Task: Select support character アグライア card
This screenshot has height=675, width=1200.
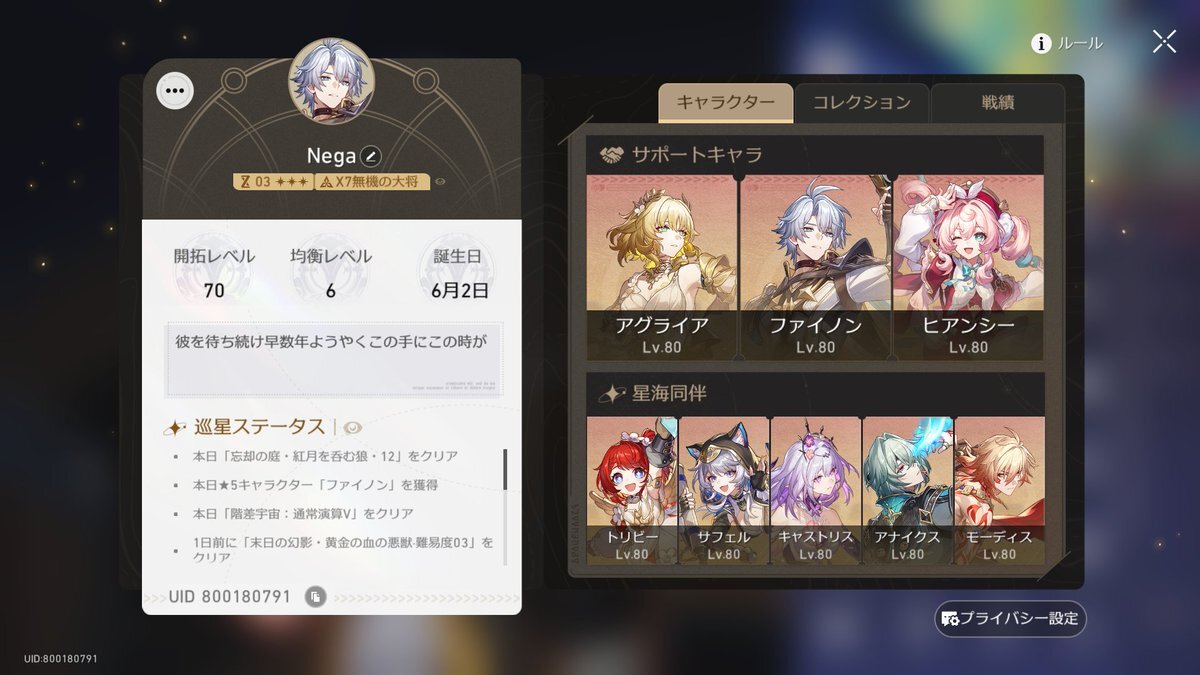Action: click(x=662, y=267)
